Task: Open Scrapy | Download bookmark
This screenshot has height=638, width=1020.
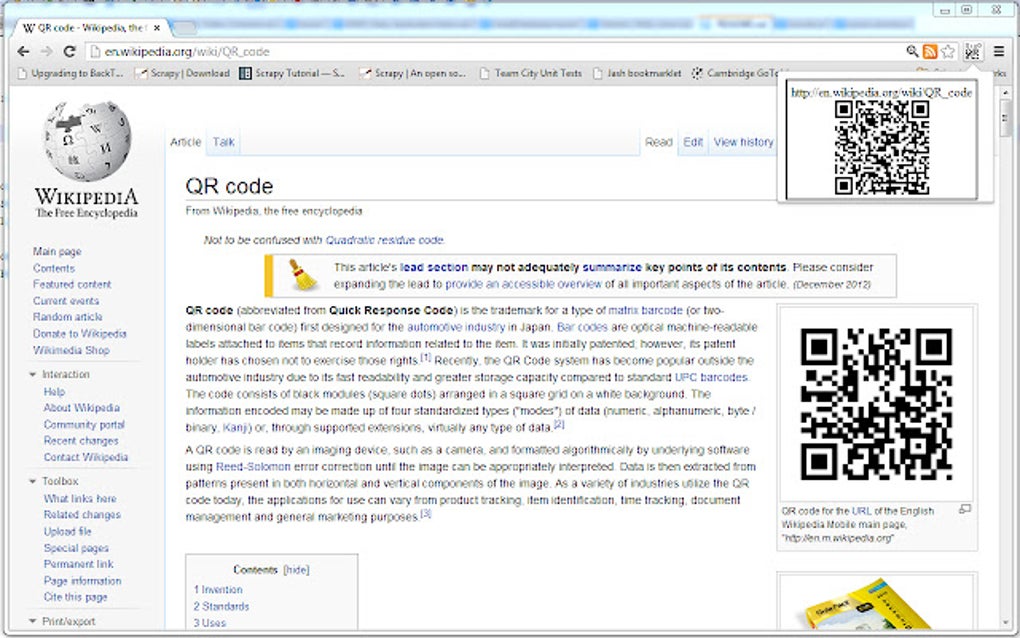Action: pyautogui.click(x=182, y=73)
